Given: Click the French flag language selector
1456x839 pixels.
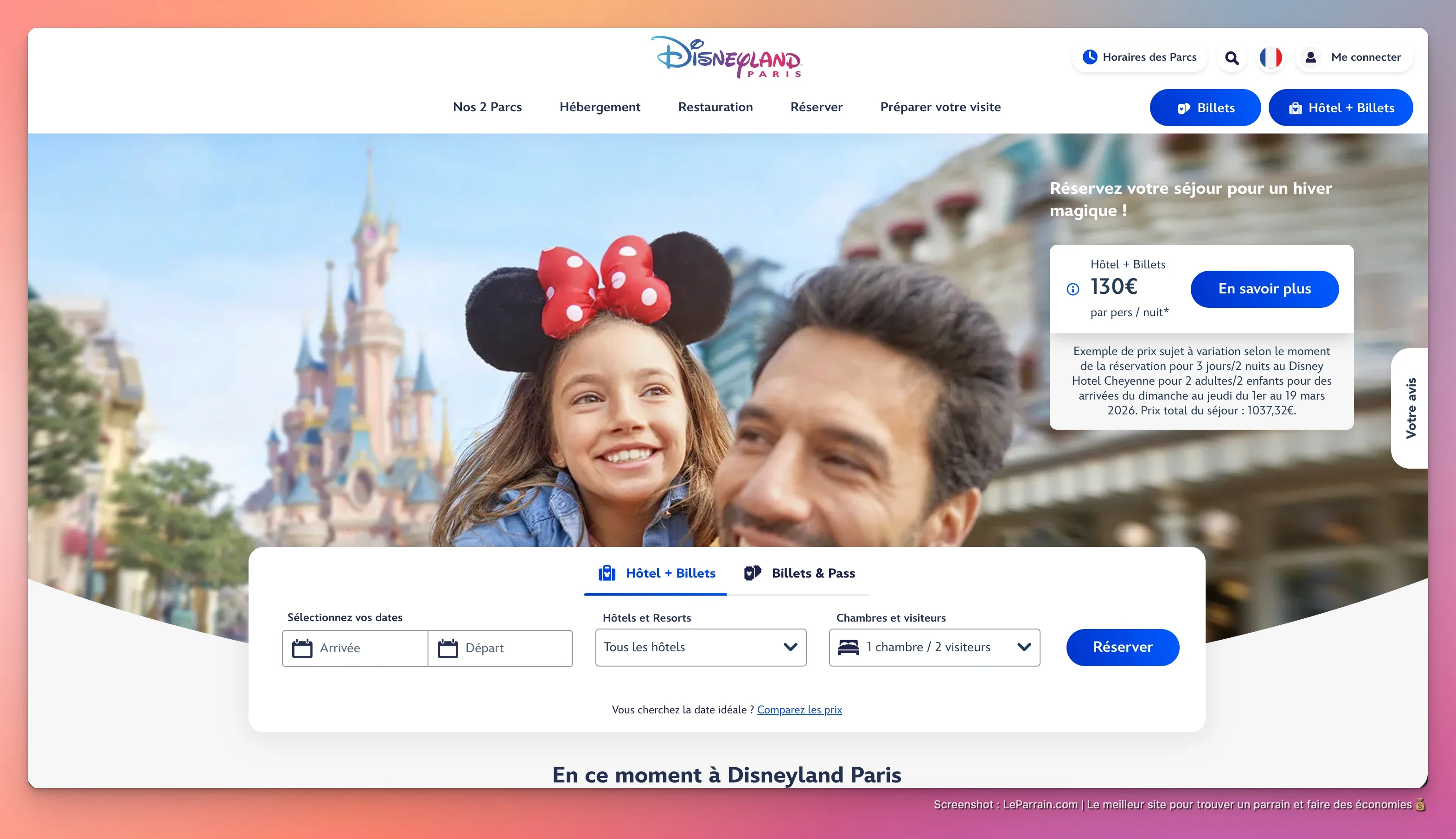Looking at the screenshot, I should point(1271,57).
